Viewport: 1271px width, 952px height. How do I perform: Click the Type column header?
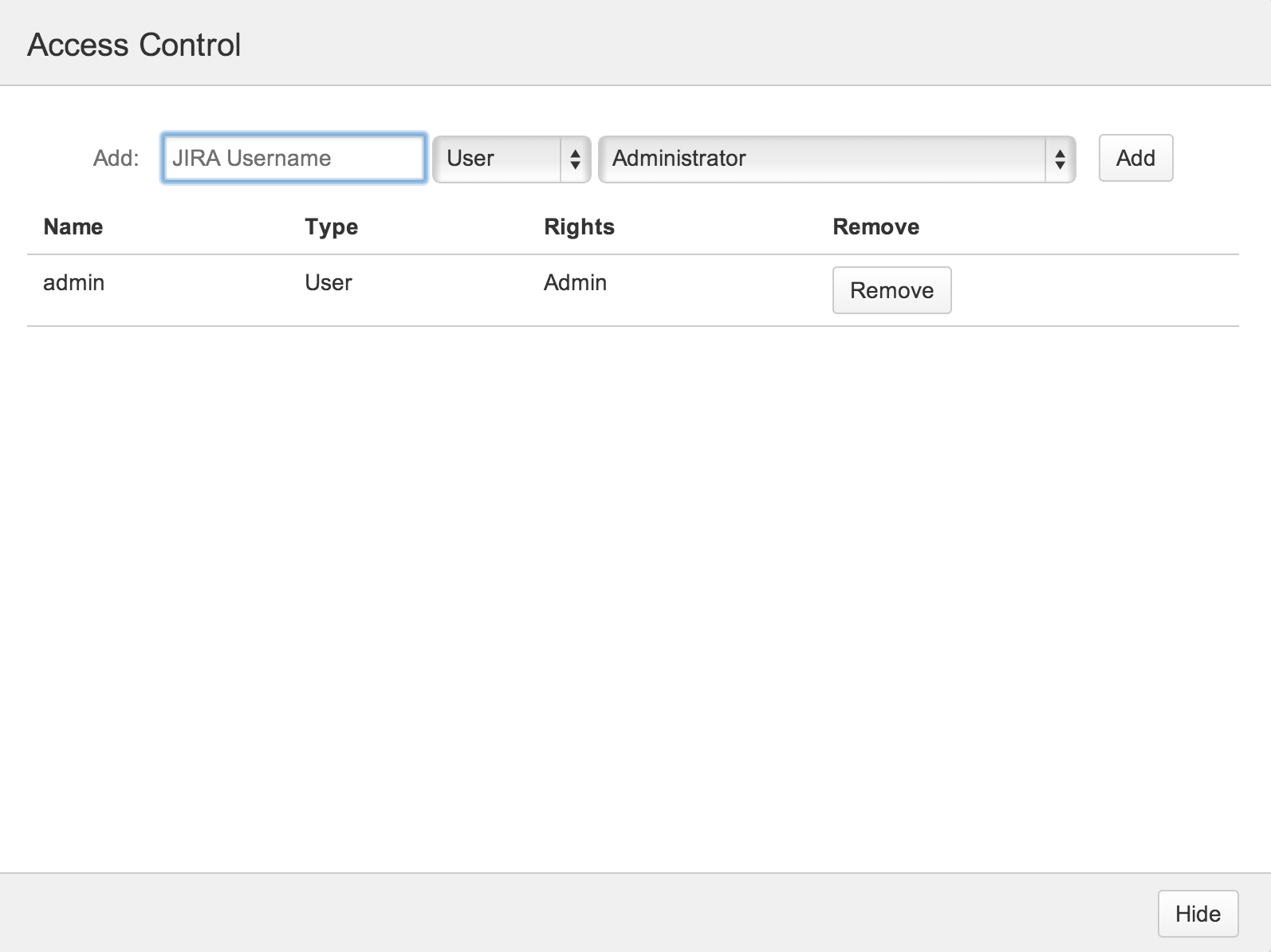tap(331, 227)
